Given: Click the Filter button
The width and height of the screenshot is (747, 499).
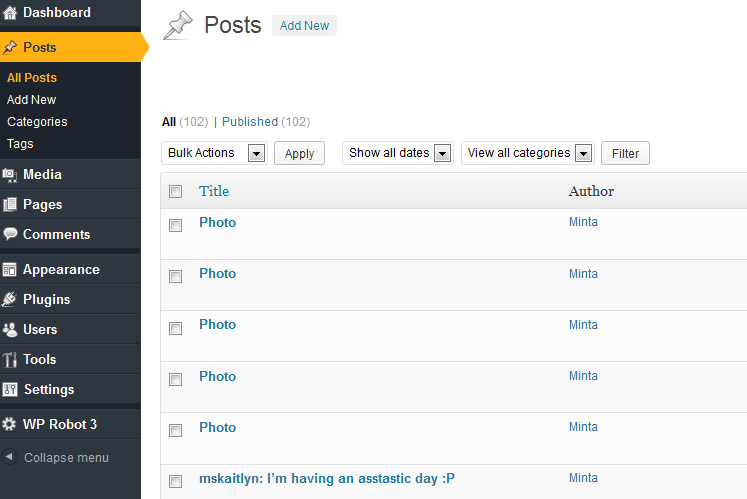Looking at the screenshot, I should [x=625, y=154].
